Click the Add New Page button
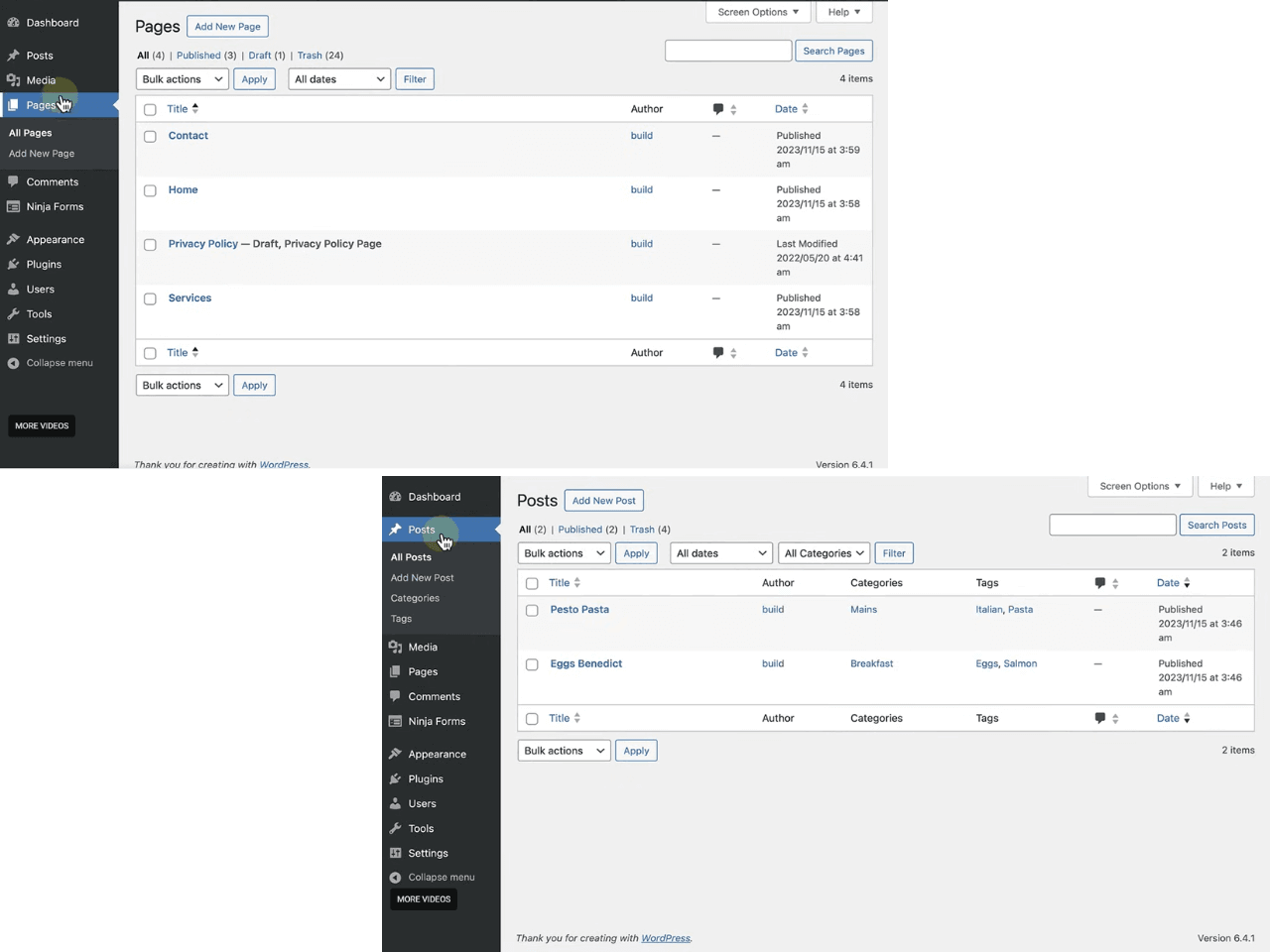1270x952 pixels. point(228,27)
